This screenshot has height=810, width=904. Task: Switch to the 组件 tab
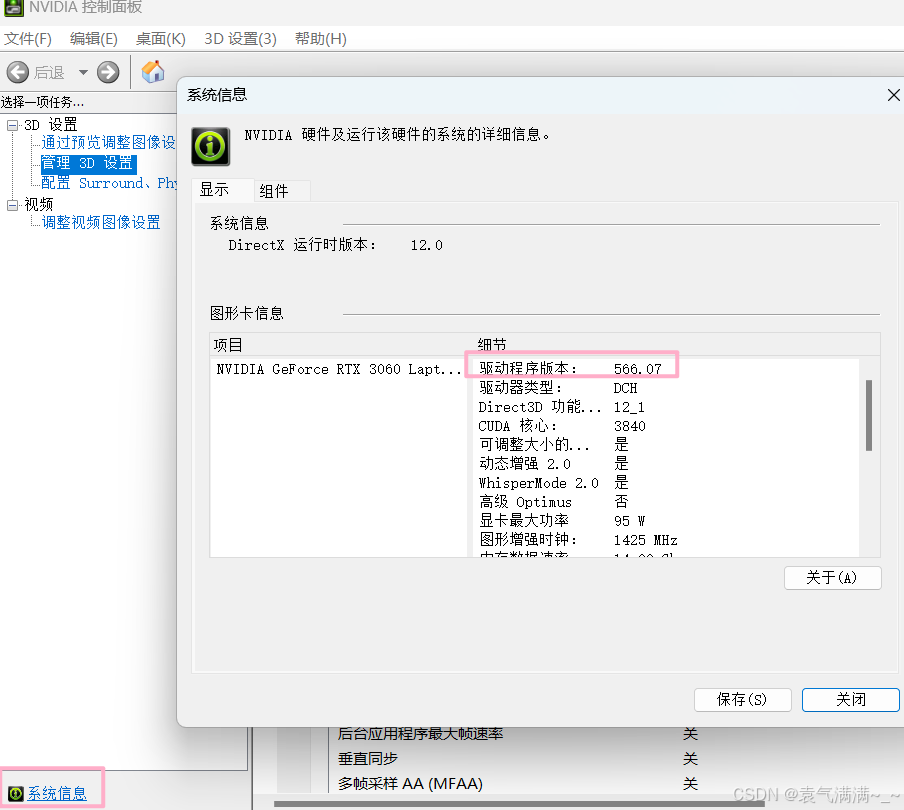click(282, 191)
